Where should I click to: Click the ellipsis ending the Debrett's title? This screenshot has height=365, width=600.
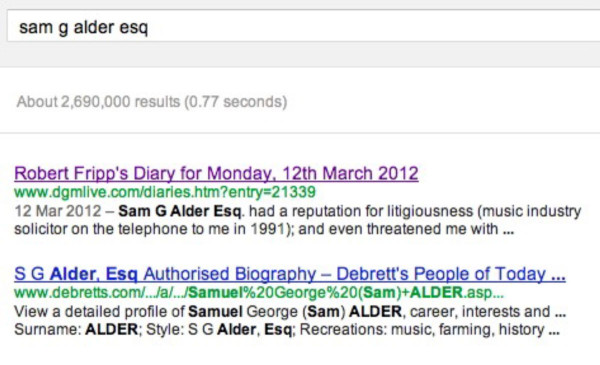point(558,275)
